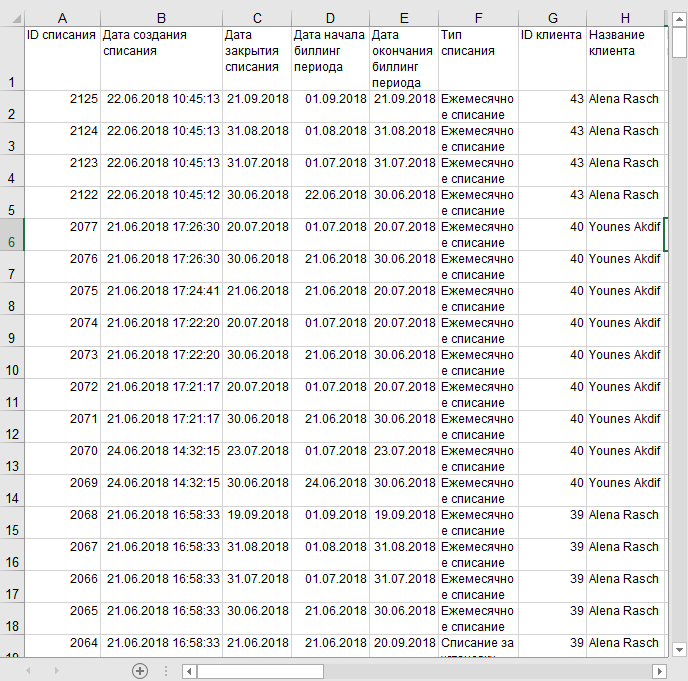Click the next sheet navigation arrow
The width and height of the screenshot is (688, 681).
(x=56, y=671)
